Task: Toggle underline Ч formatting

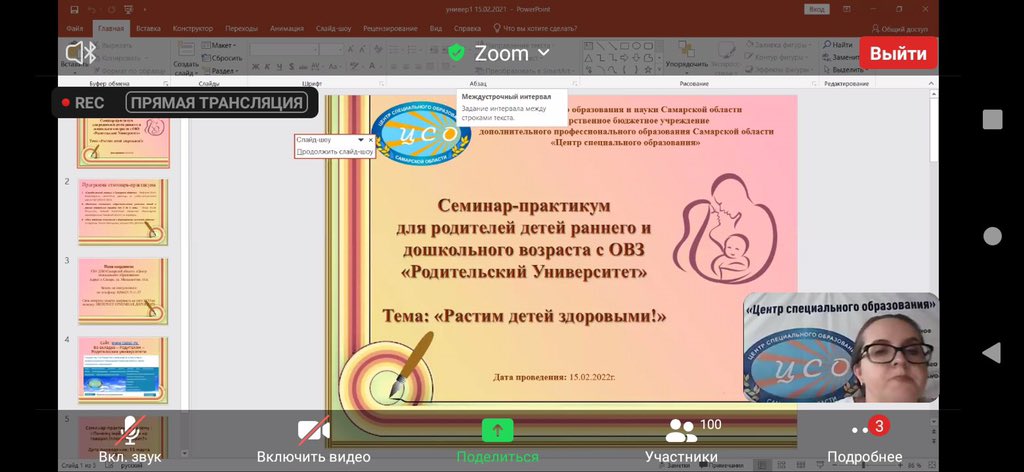Action: coord(280,67)
